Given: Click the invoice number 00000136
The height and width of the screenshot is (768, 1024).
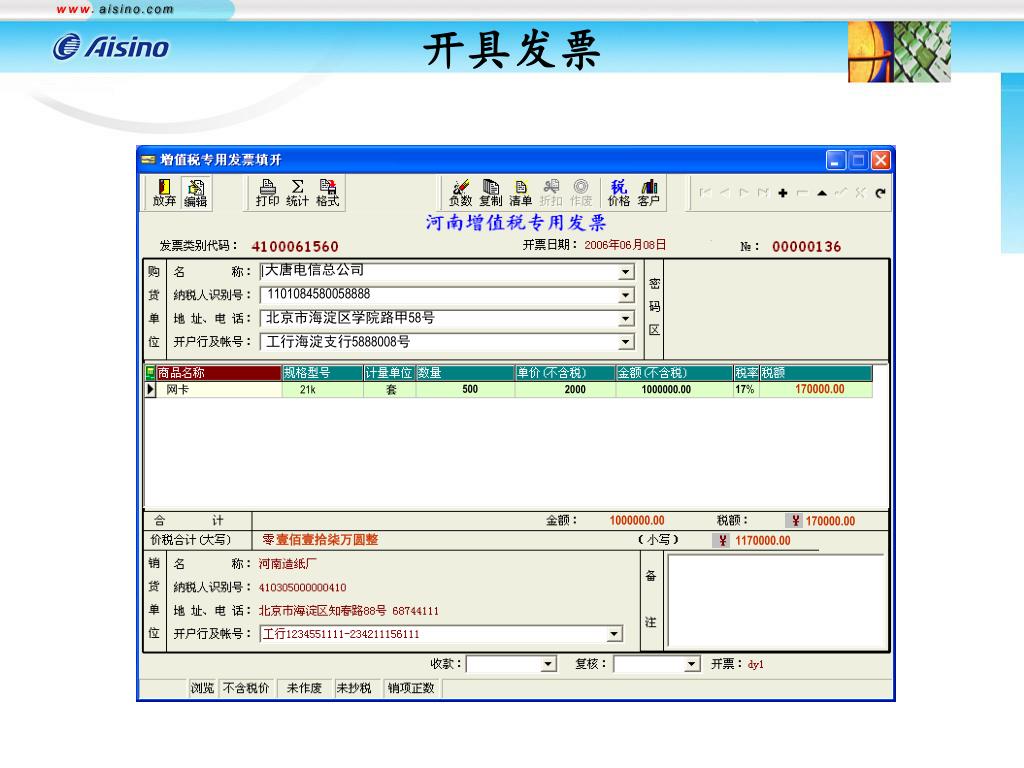Looking at the screenshot, I should point(807,247).
